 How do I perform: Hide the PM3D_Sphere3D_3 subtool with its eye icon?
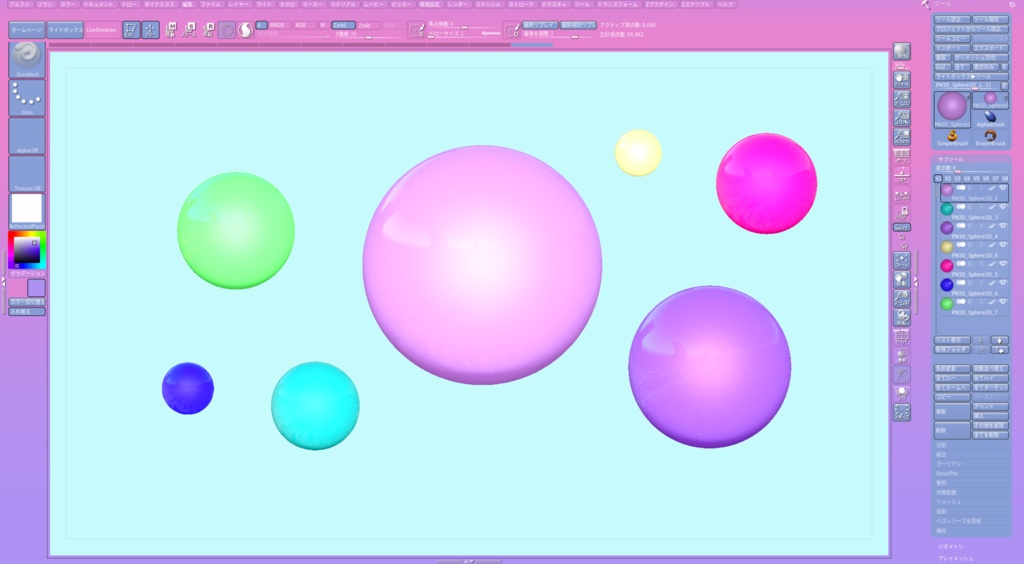coord(1002,207)
